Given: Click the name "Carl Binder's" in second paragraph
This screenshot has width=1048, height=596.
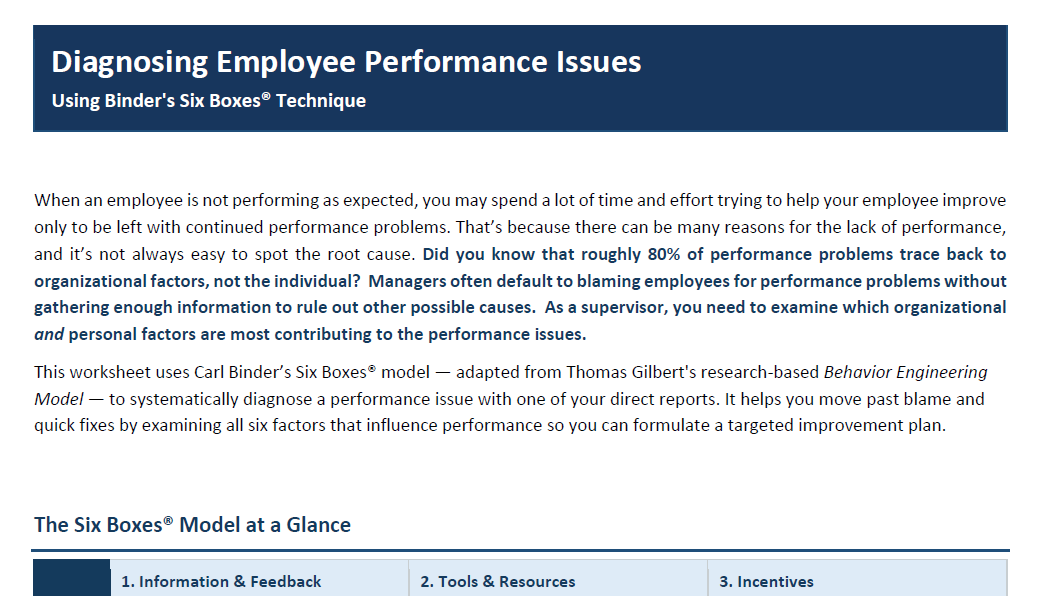Looking at the screenshot, I should 243,372.
